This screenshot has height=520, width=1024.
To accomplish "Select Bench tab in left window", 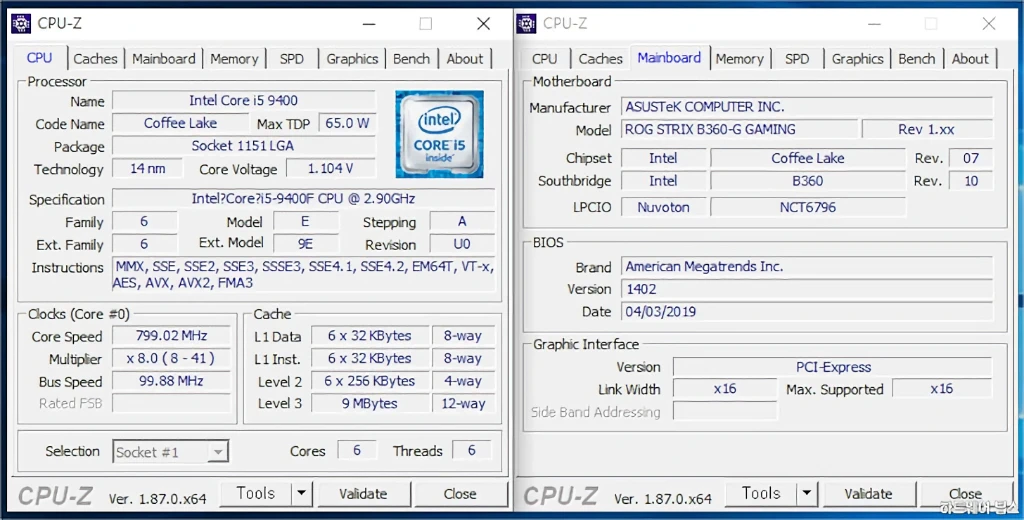I will [x=411, y=59].
